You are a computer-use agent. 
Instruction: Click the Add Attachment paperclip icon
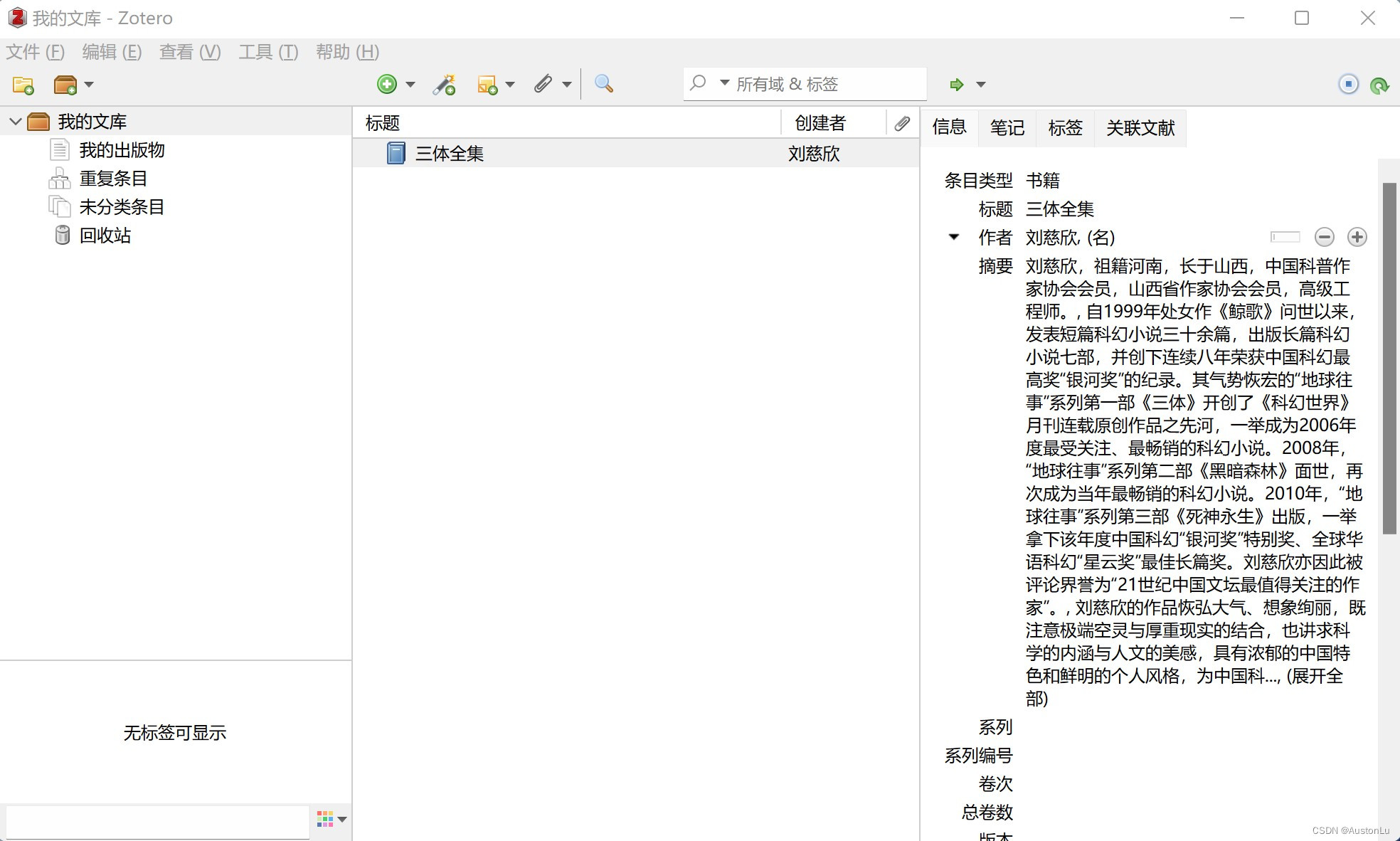543,84
